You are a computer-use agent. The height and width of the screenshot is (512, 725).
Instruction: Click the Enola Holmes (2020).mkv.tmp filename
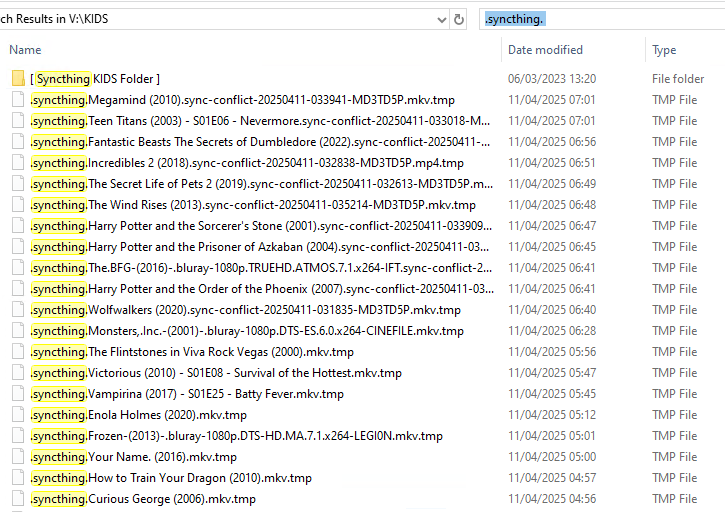tap(139, 415)
